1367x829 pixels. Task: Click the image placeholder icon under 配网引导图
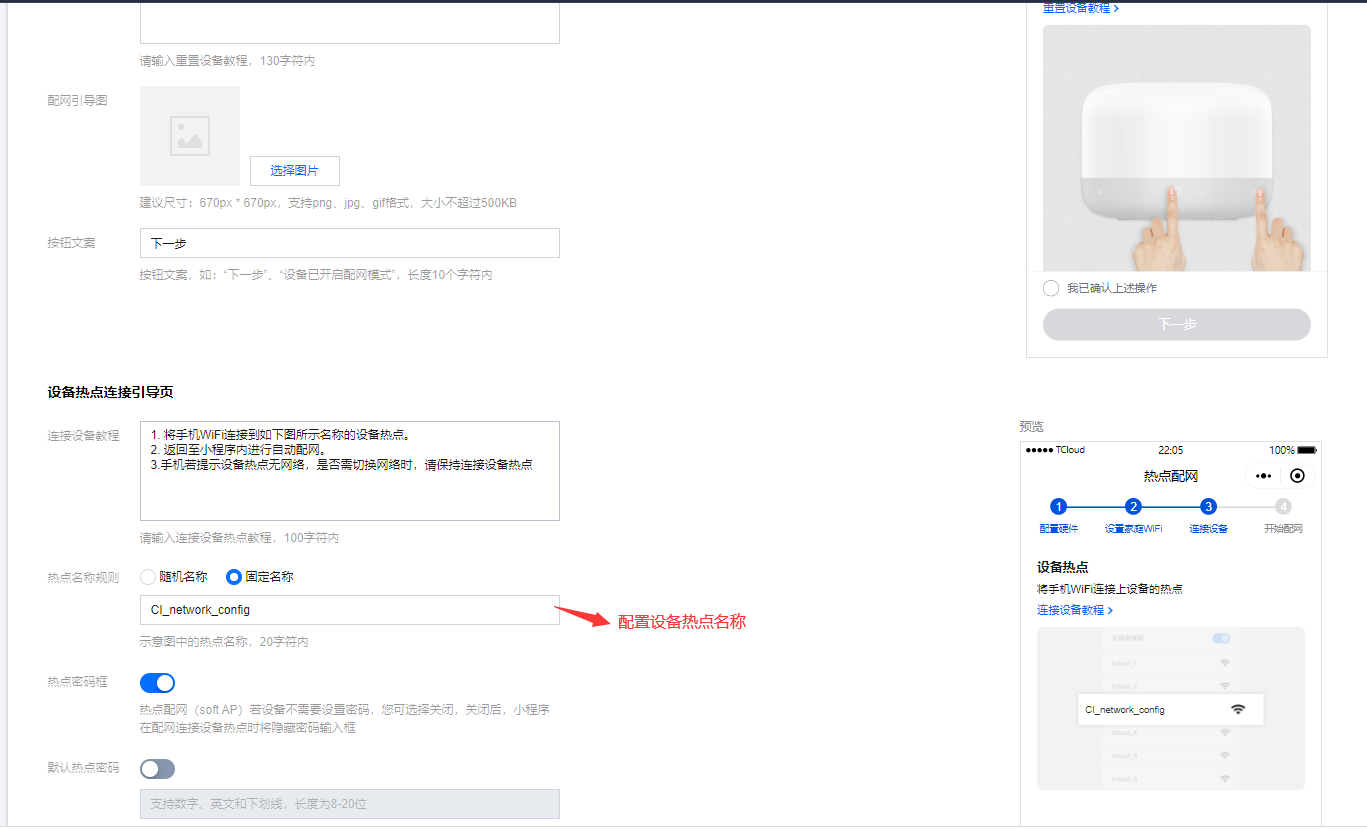pyautogui.click(x=190, y=136)
